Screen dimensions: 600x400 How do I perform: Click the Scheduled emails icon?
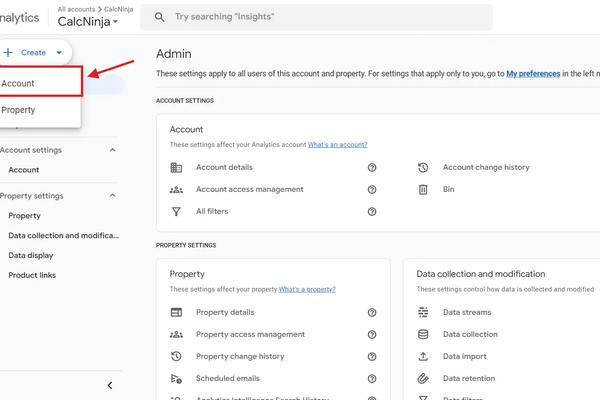(x=176, y=379)
